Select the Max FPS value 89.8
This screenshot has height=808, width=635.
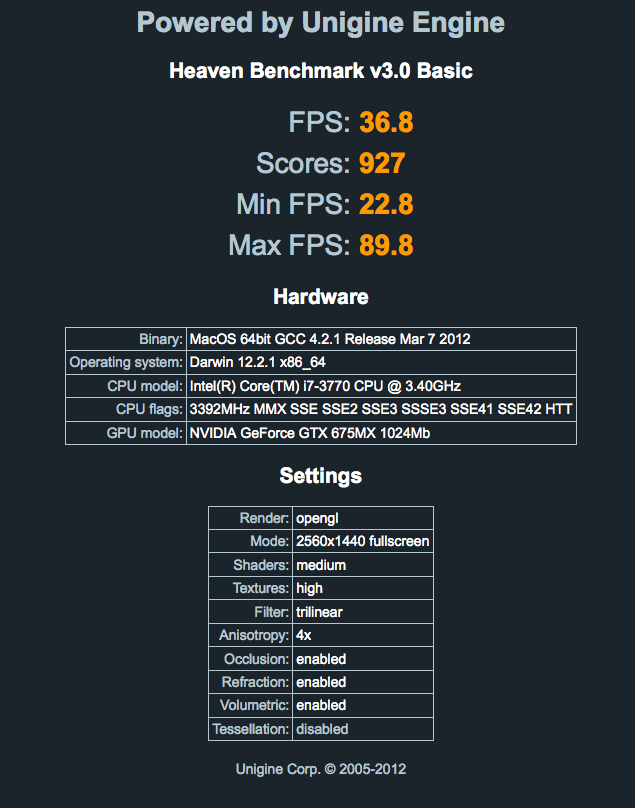click(x=386, y=245)
